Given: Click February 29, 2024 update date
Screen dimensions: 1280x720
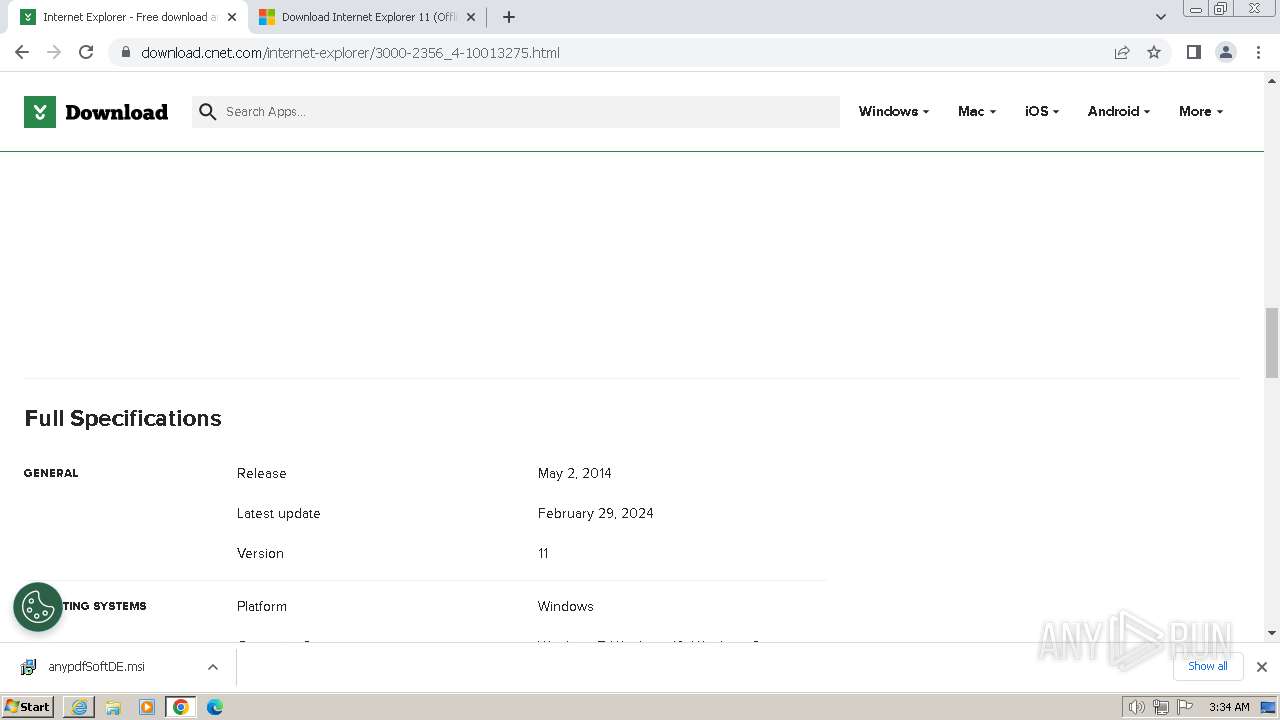Looking at the screenshot, I should [x=595, y=513].
